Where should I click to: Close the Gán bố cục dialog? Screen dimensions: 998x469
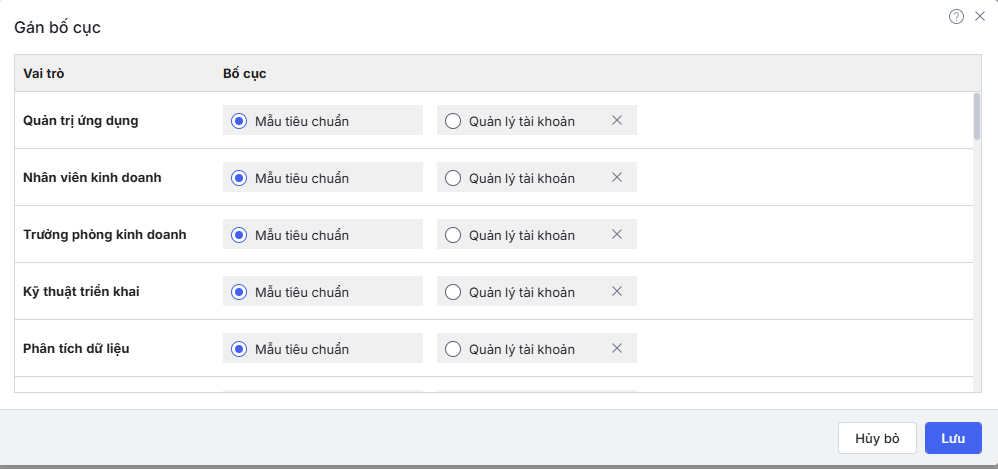tap(980, 16)
